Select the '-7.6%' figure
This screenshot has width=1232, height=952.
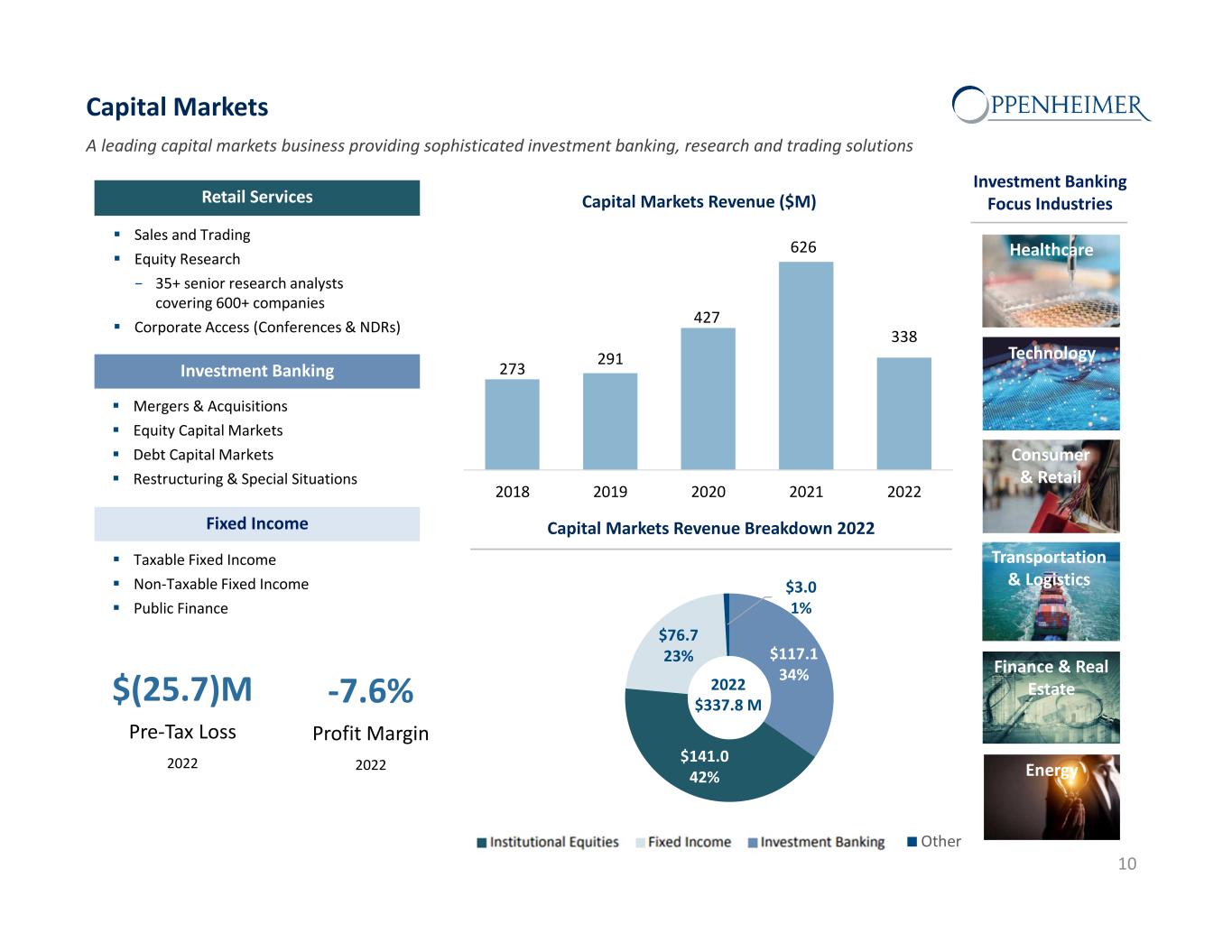click(x=370, y=691)
